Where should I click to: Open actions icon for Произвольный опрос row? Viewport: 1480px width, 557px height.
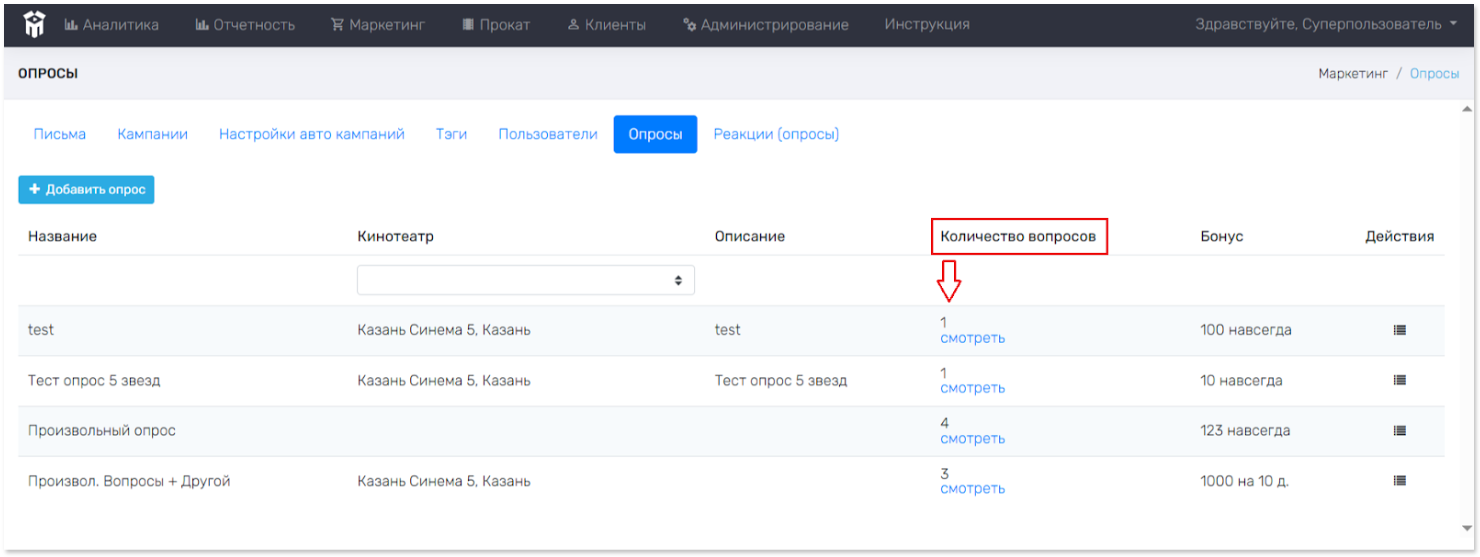click(x=1399, y=431)
